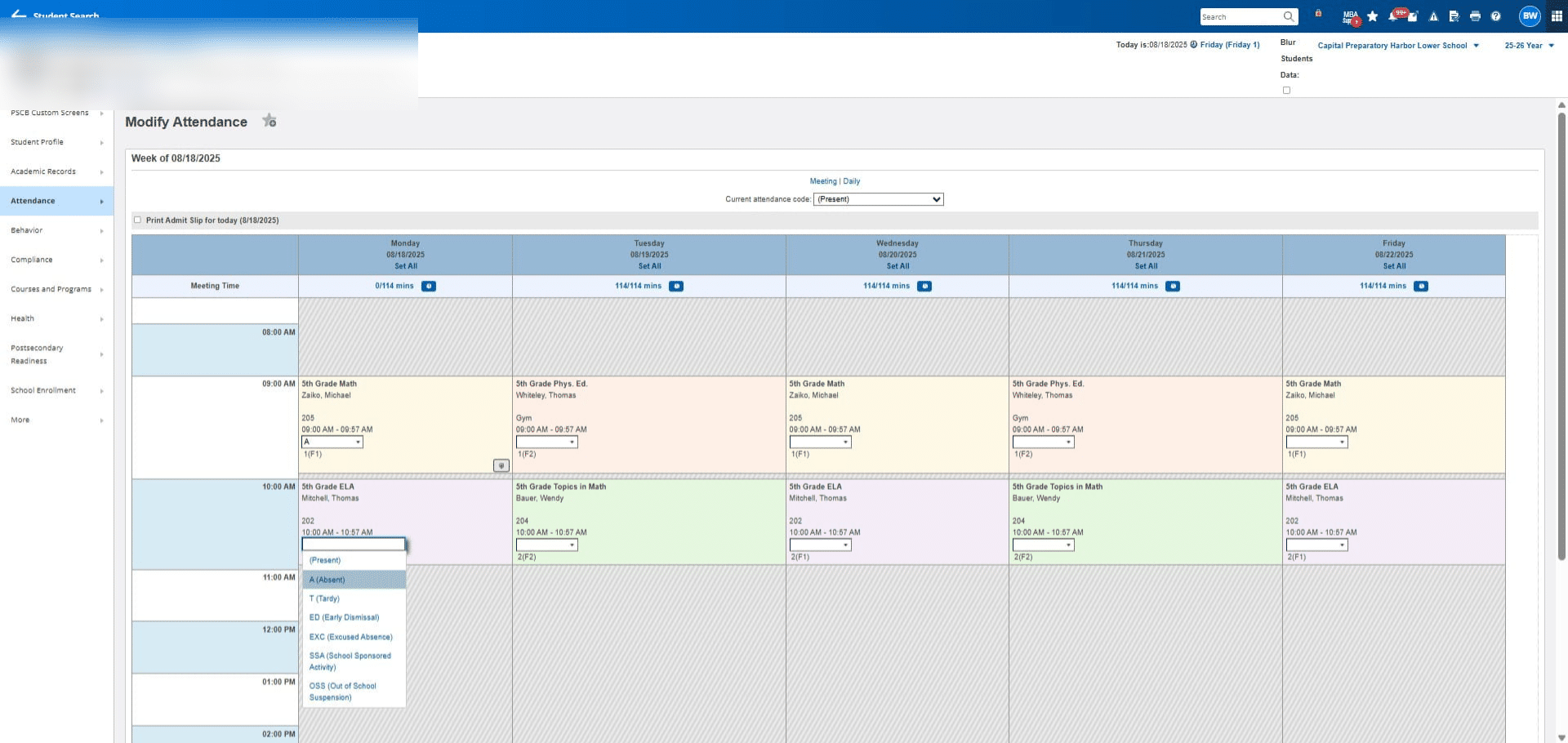Image resolution: width=1568 pixels, height=743 pixels.
Task: Enable the Blur Students Data checkbox
Action: 1286,91
